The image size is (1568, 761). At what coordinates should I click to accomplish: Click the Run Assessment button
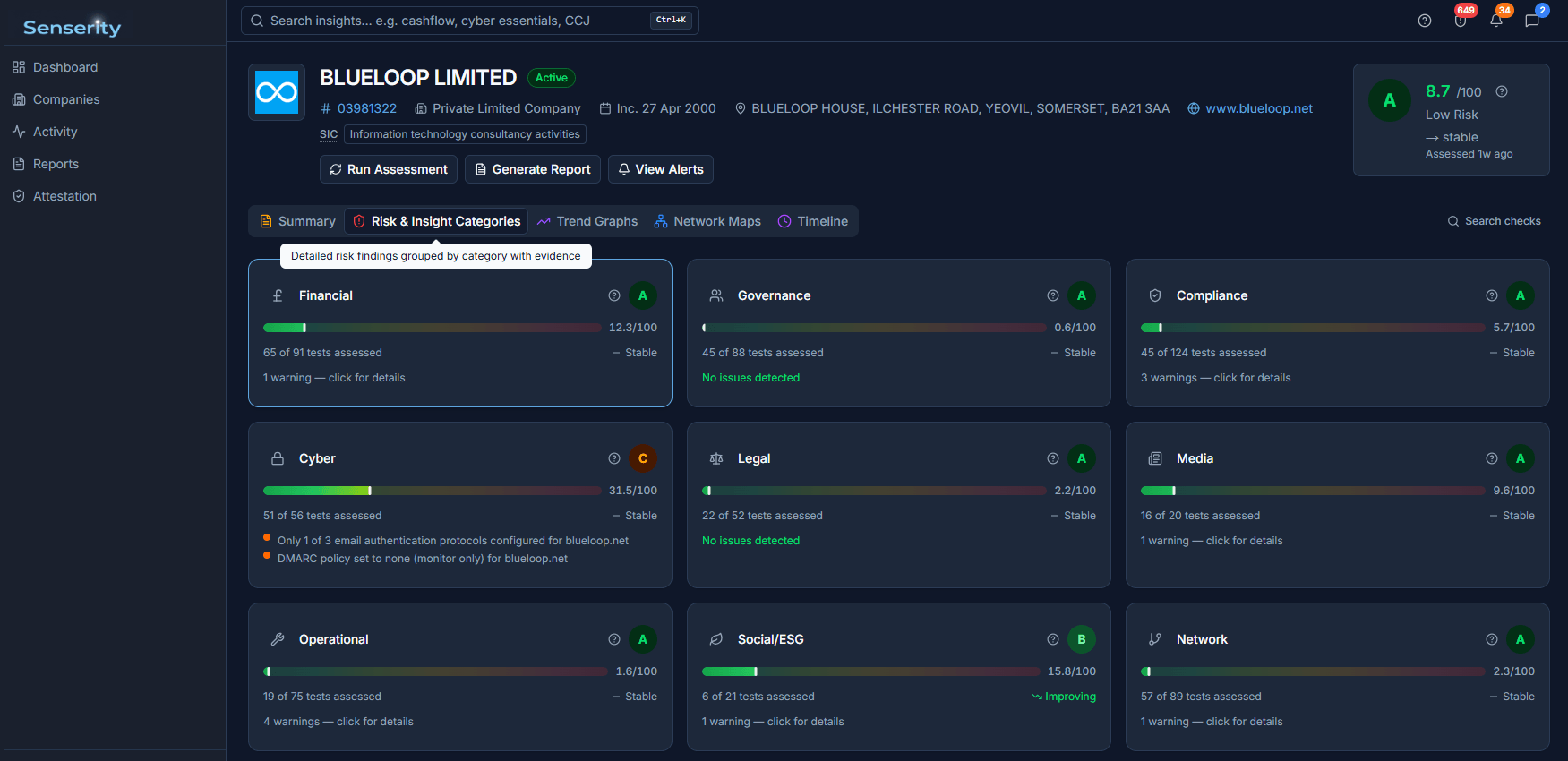point(389,169)
